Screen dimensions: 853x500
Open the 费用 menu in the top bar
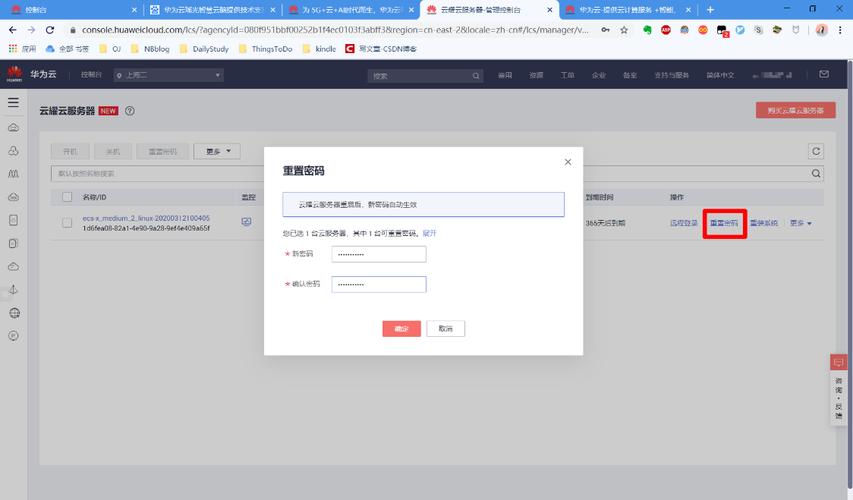505,75
